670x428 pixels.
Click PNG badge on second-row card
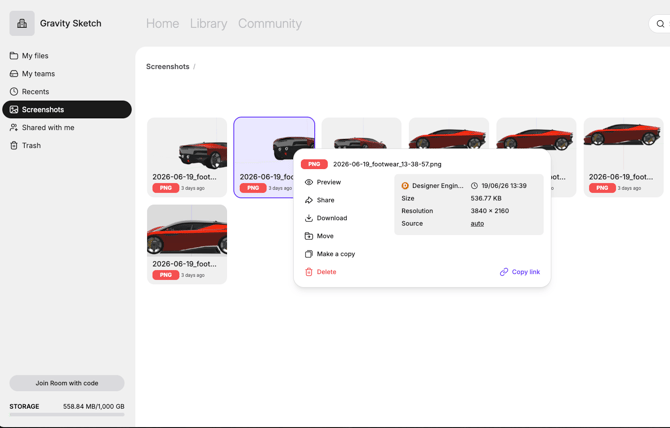tap(166, 275)
